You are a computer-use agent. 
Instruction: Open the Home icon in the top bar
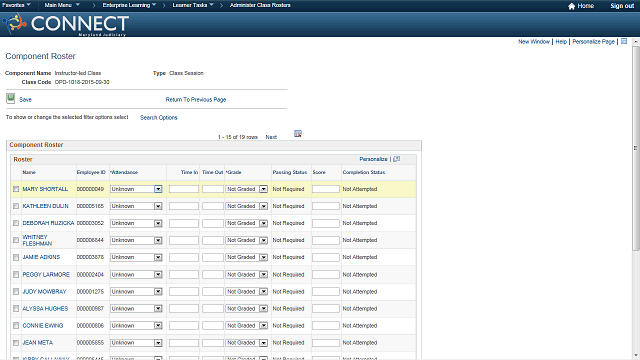[x=571, y=6]
